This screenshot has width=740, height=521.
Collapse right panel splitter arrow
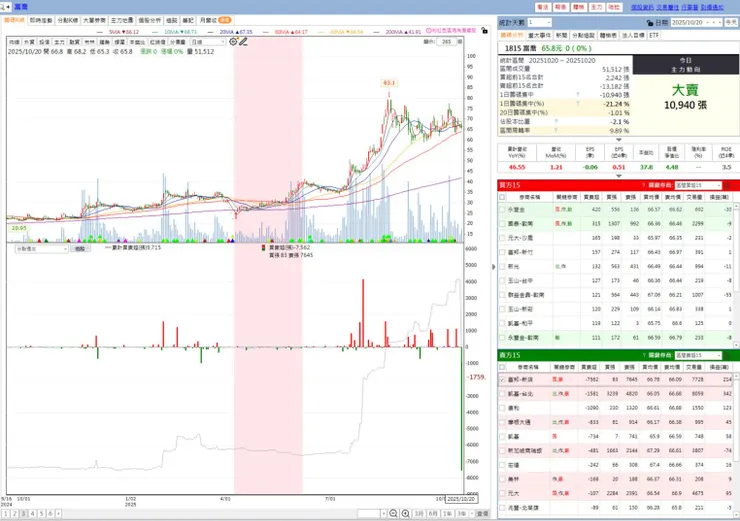[494, 267]
